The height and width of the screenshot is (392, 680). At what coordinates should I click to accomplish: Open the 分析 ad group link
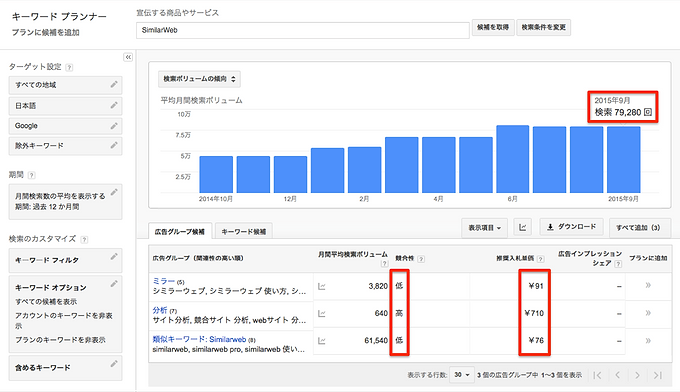(160, 310)
